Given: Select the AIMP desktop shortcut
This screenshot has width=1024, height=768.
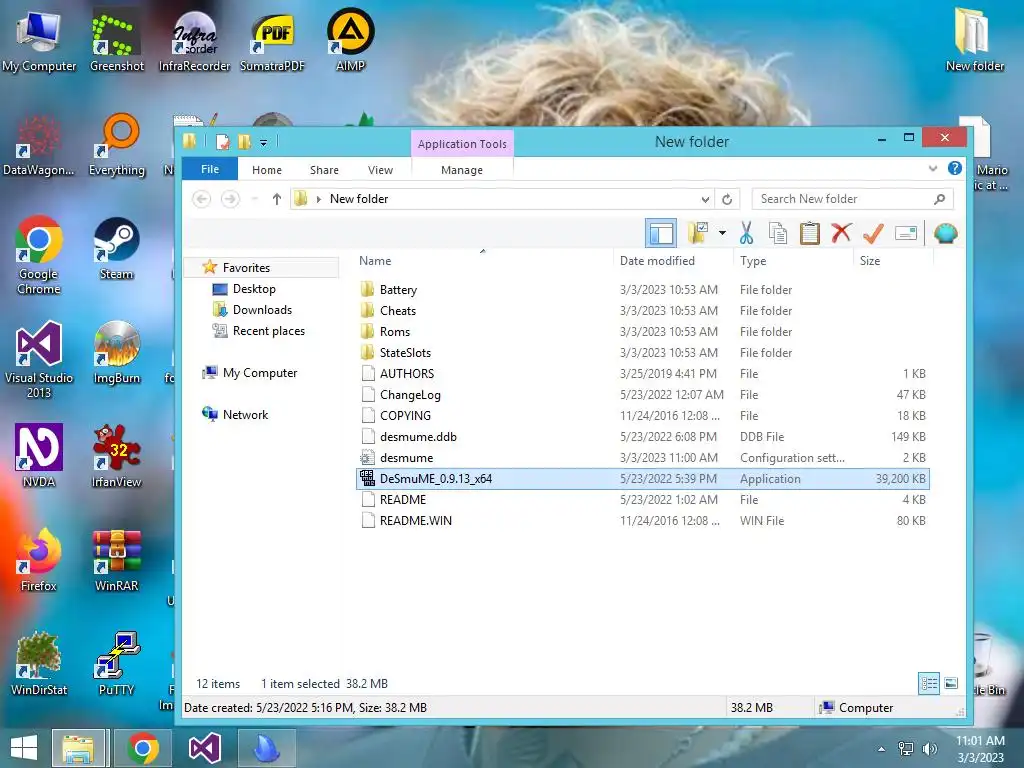Looking at the screenshot, I should click(x=350, y=39).
